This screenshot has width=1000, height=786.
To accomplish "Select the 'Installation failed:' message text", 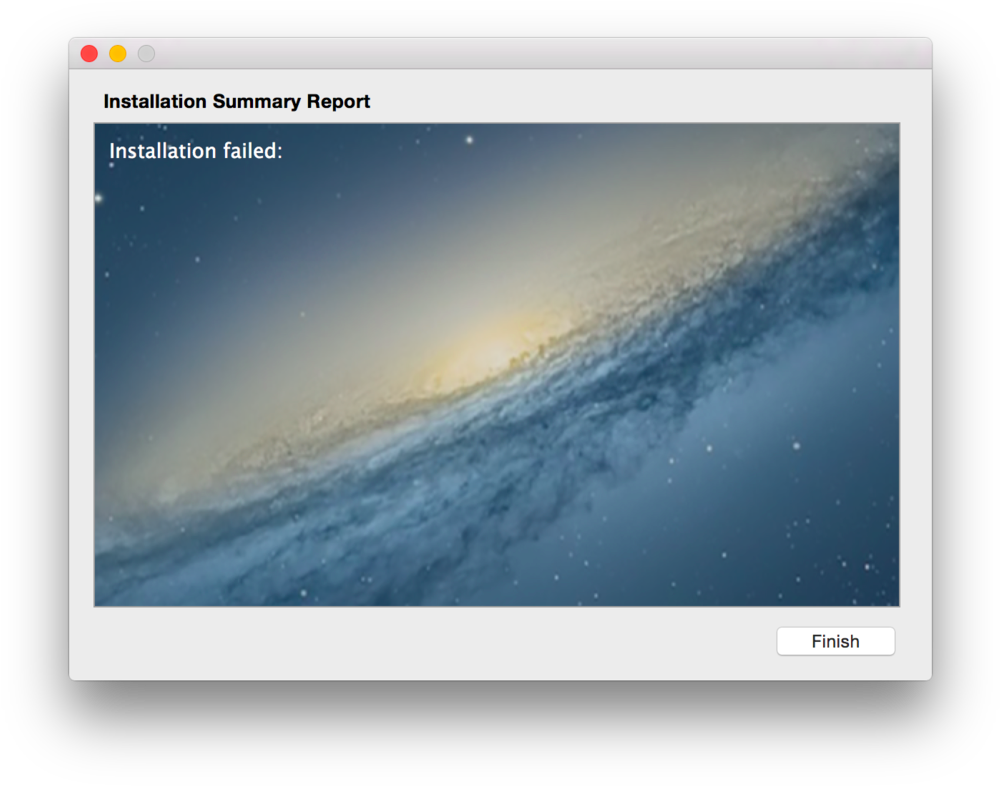I will point(196,151).
